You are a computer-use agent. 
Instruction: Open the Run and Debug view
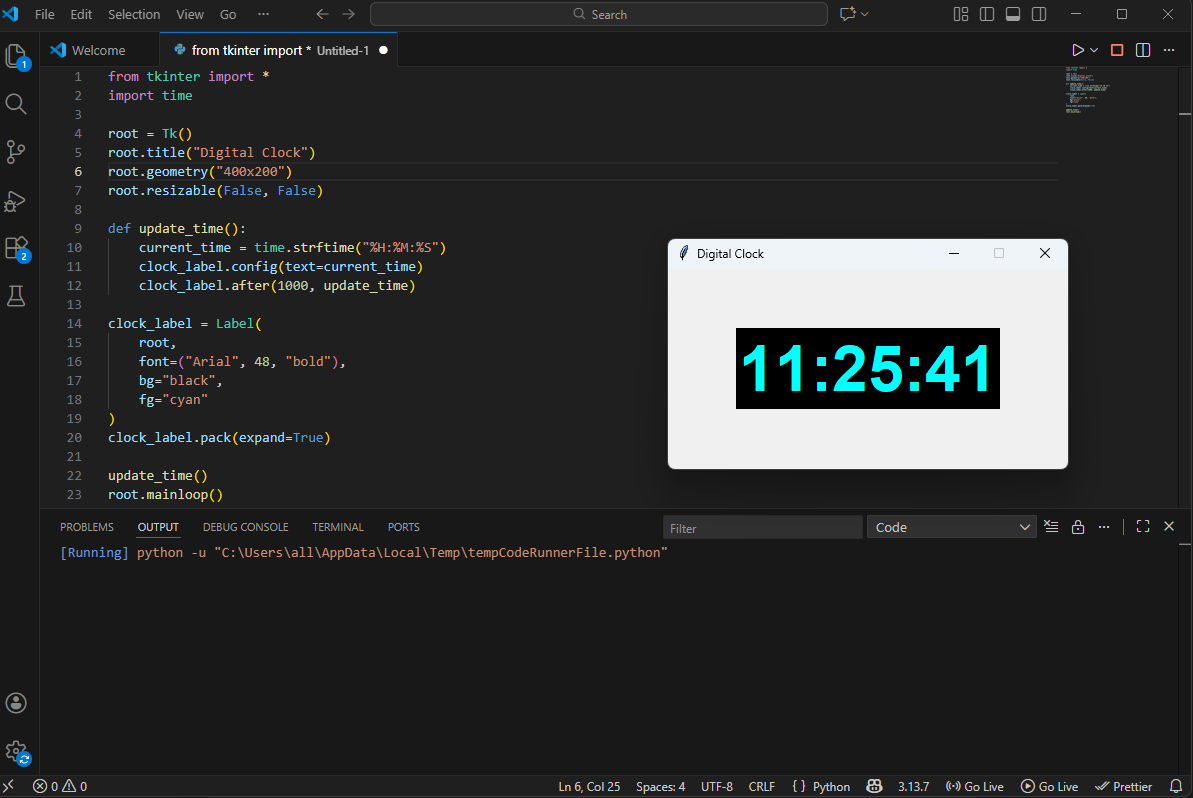tap(16, 201)
